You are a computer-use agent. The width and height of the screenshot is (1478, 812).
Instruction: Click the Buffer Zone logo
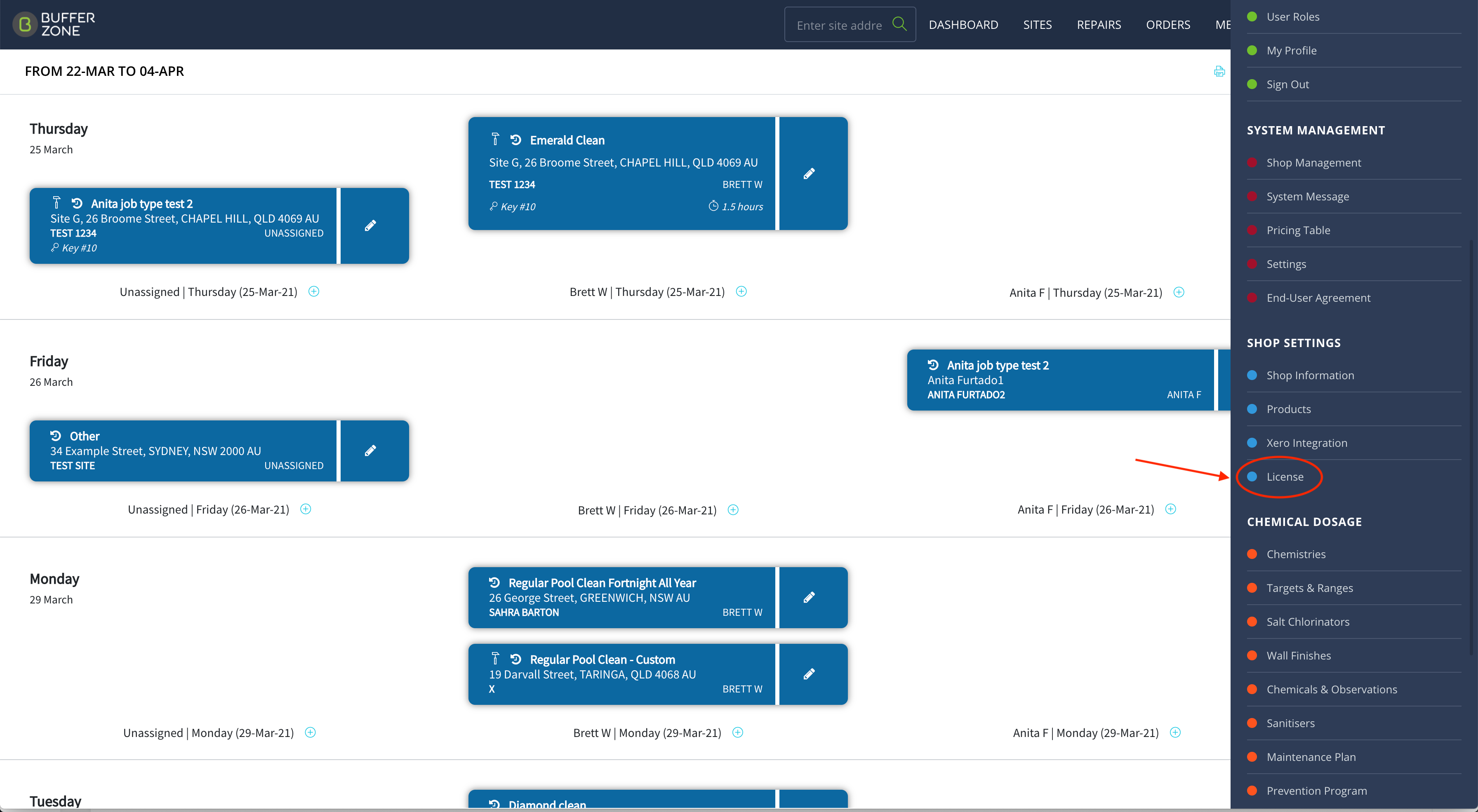tap(54, 25)
